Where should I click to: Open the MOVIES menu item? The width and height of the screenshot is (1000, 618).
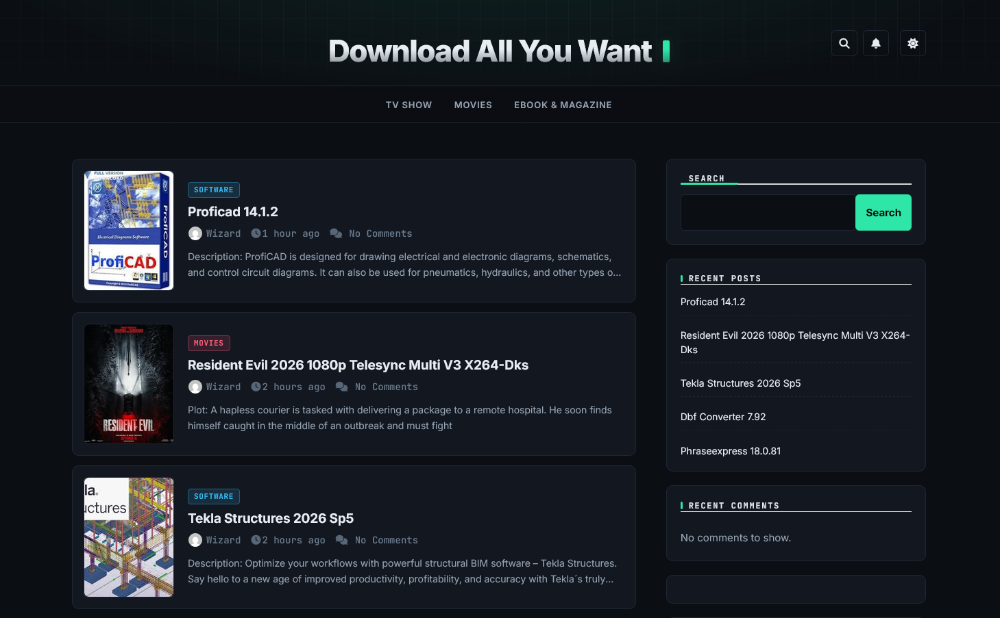point(473,105)
